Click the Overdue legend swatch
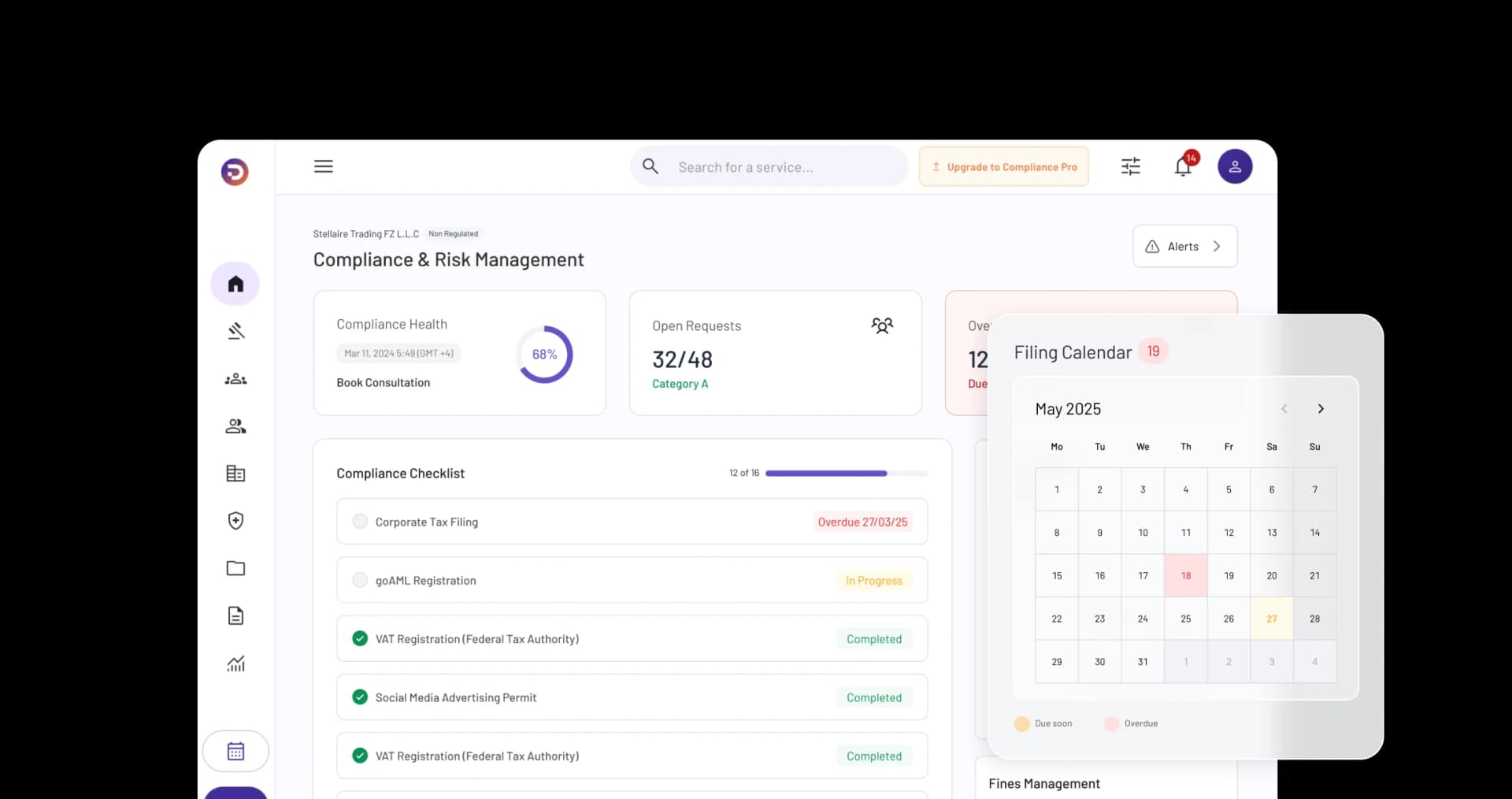Screen dimensions: 1512x799 [x=1112, y=723]
